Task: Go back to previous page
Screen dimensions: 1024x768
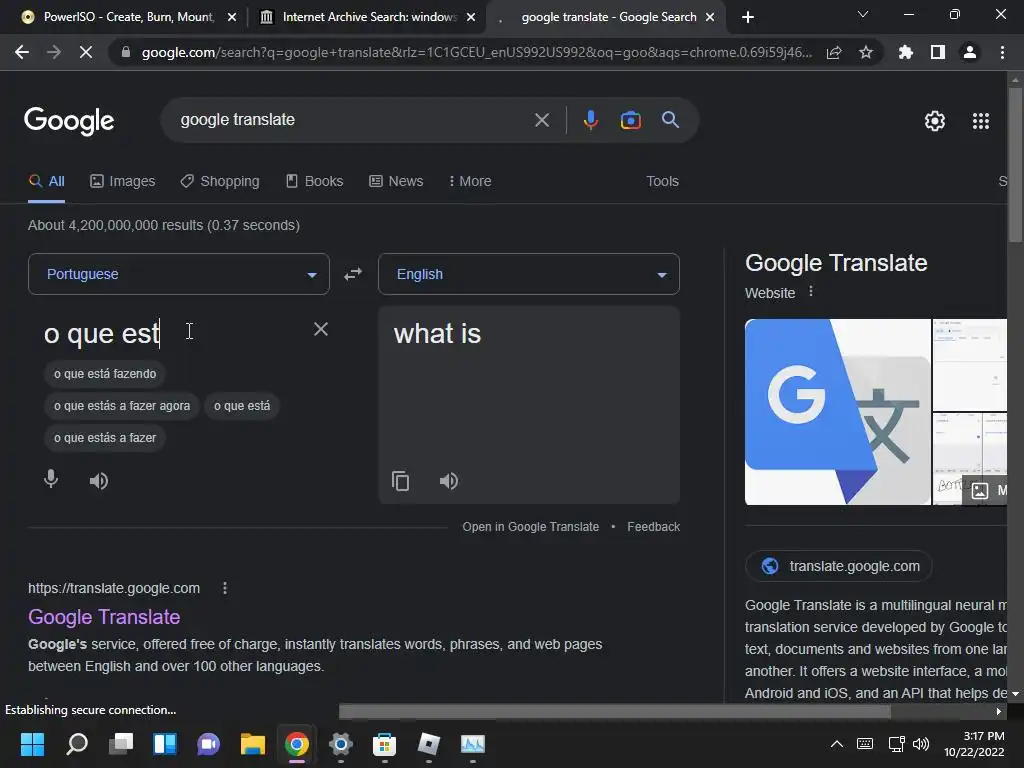Action: [22, 52]
